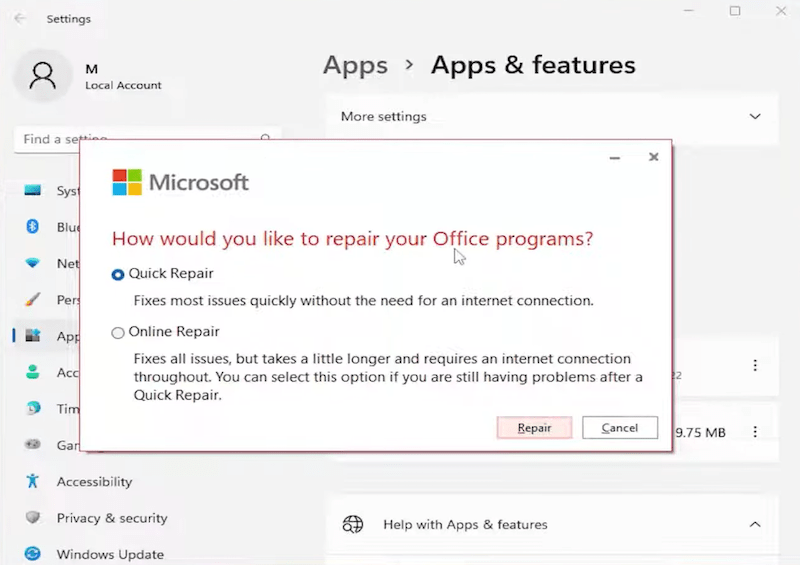Close the Microsoft Office repair dialog
800x565 pixels.
point(654,157)
